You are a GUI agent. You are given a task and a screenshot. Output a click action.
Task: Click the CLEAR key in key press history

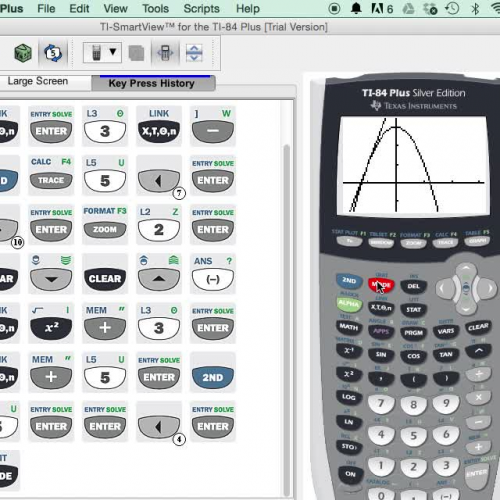pos(105,279)
